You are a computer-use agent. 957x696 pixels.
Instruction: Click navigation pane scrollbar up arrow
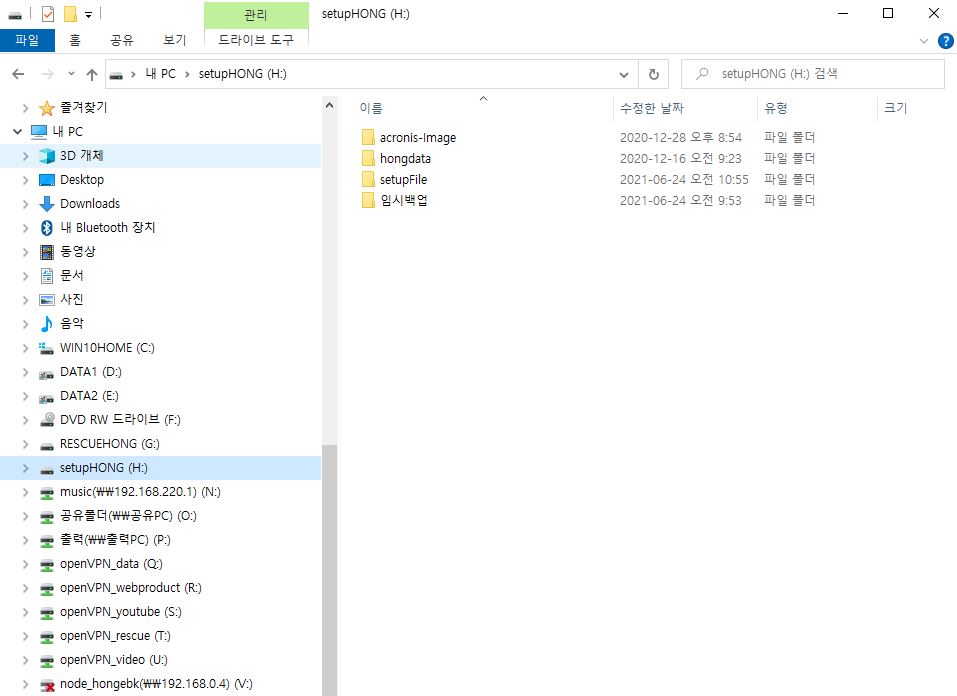(x=330, y=105)
